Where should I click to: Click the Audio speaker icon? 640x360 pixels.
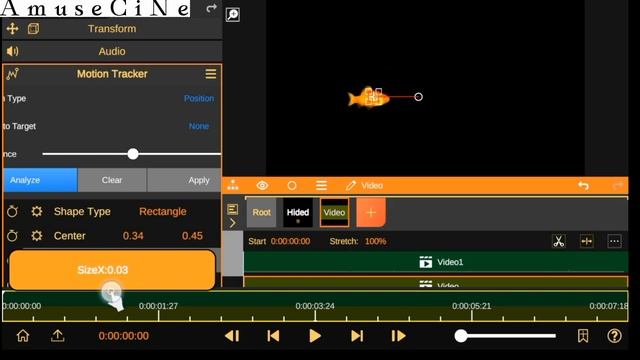point(12,51)
